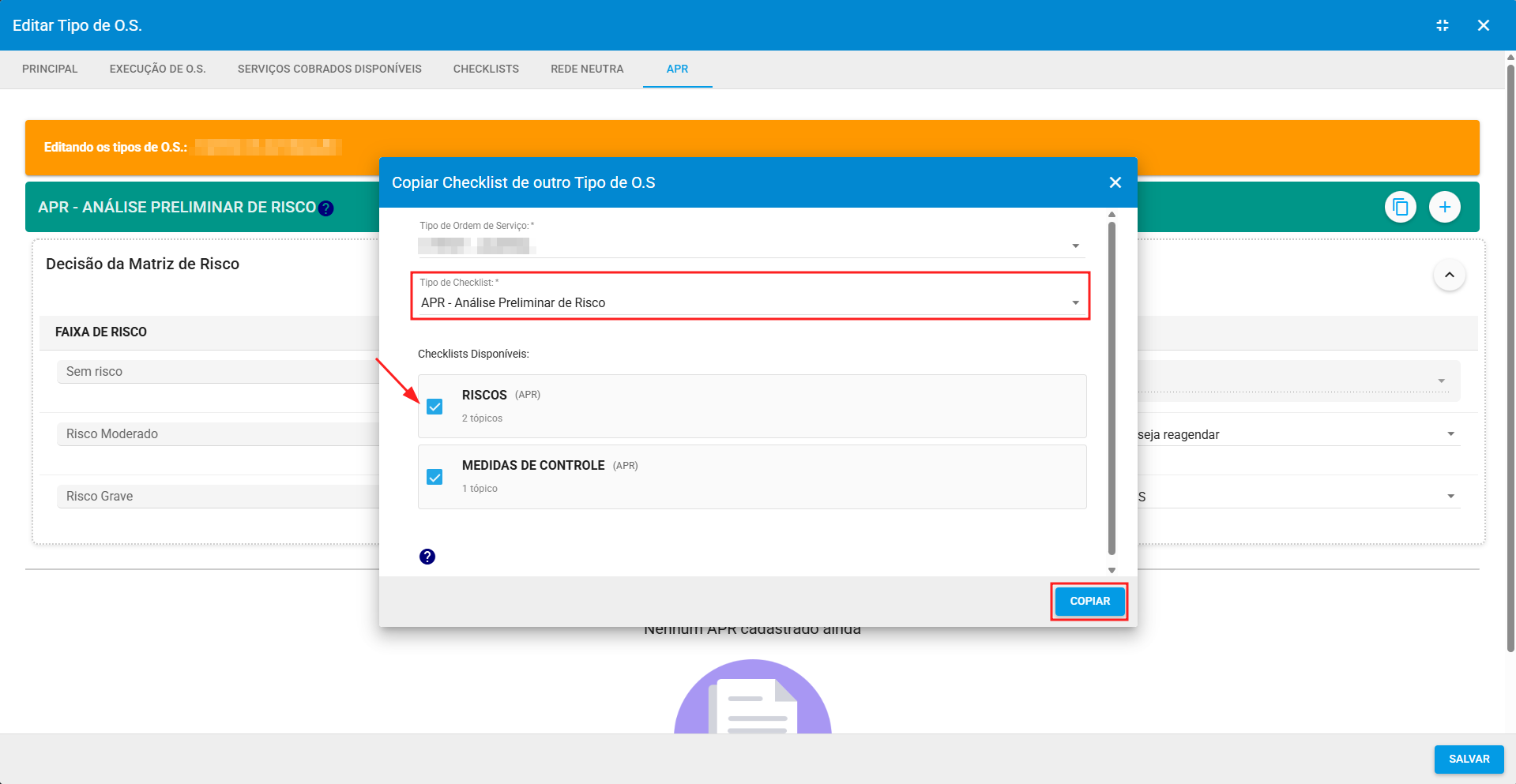1516x784 pixels.
Task: Click the copy checklist icon in APR header
Action: click(x=1400, y=208)
